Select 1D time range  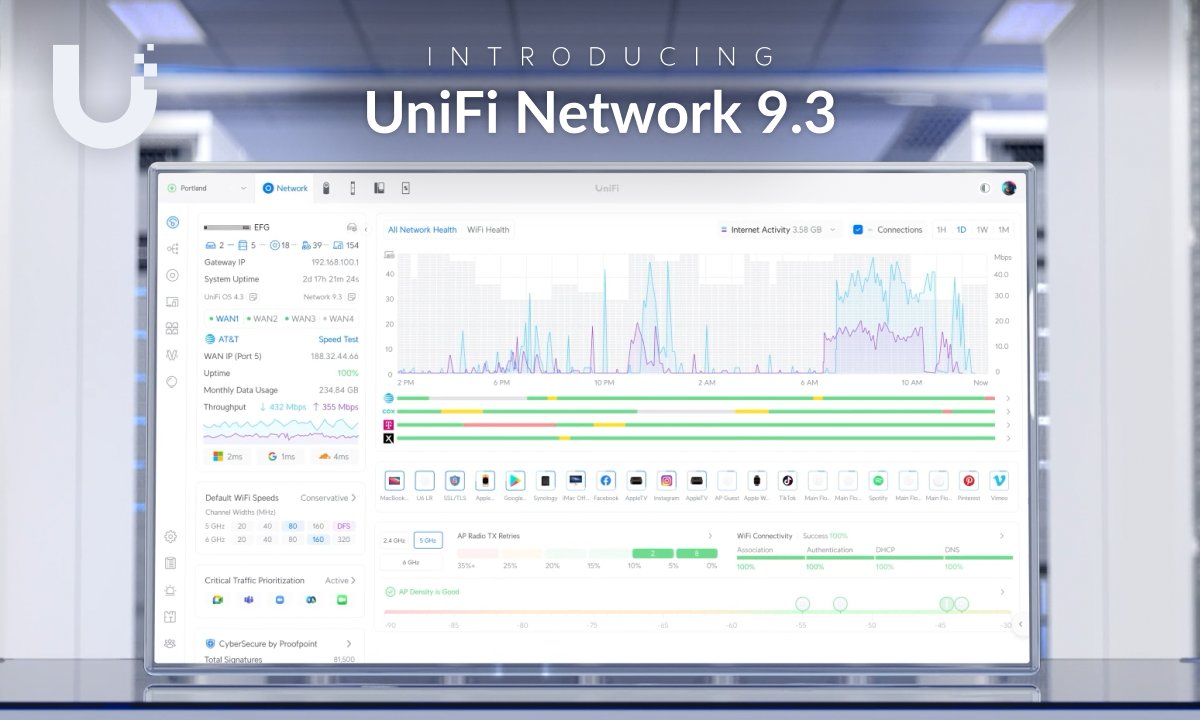pos(961,230)
